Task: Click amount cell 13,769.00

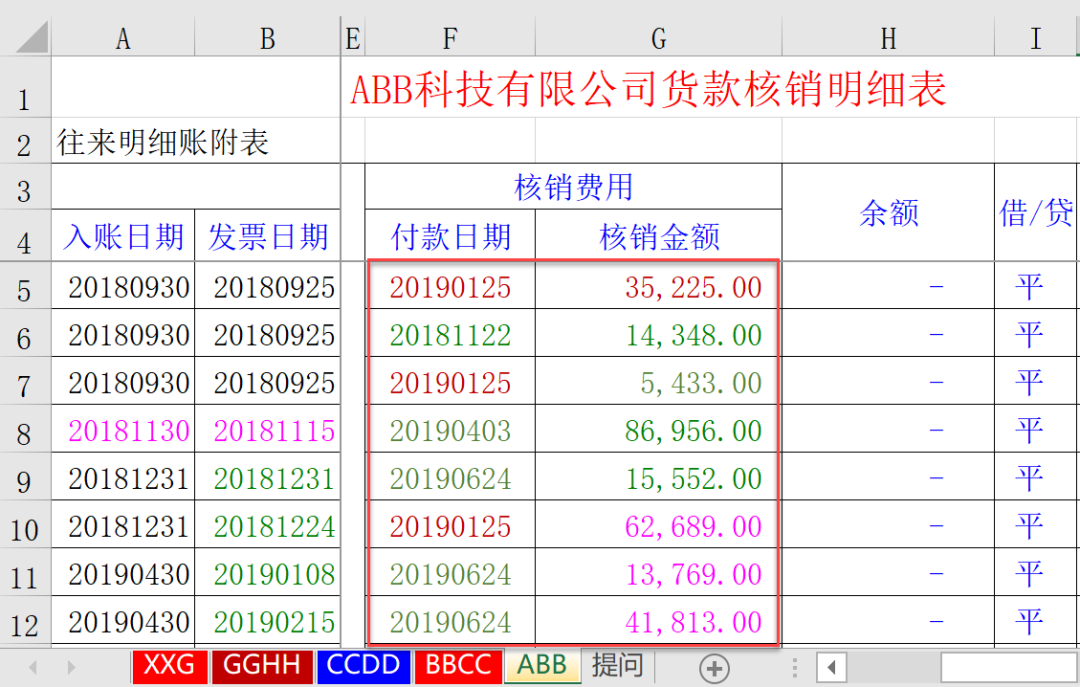Action: pyautogui.click(x=658, y=572)
